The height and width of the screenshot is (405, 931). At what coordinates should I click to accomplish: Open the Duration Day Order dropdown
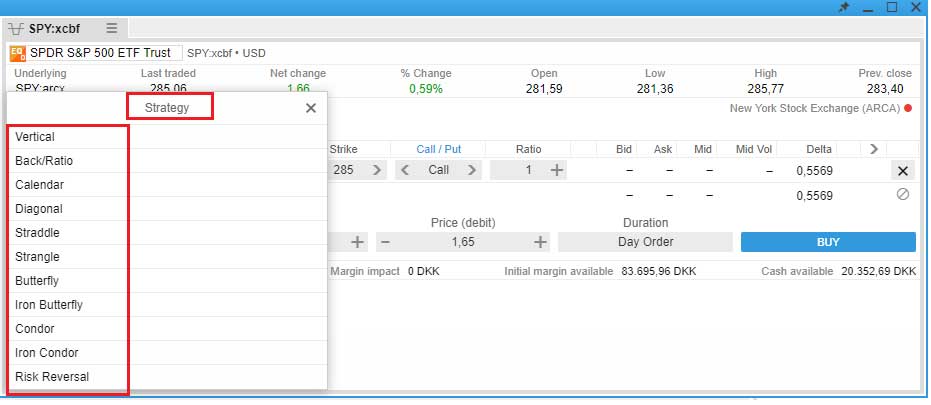645,242
